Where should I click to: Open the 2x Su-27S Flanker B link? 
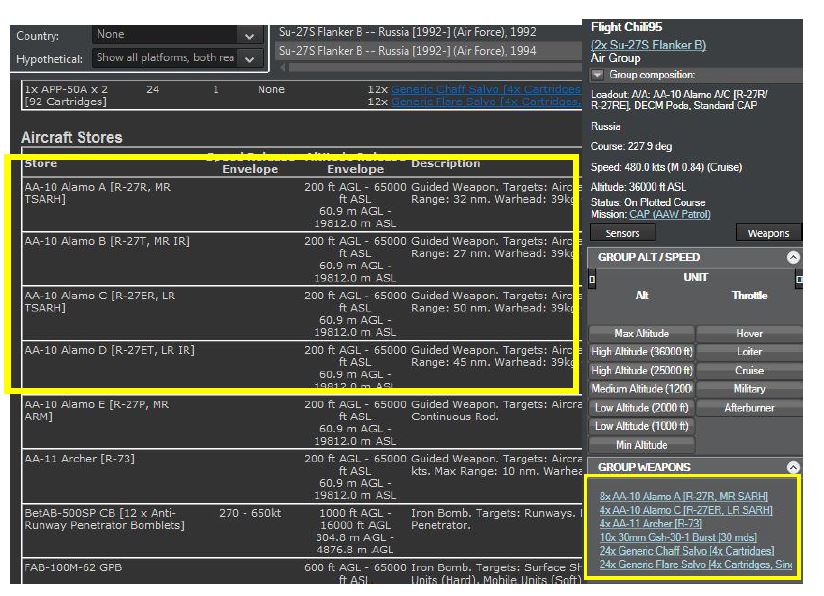tap(648, 45)
